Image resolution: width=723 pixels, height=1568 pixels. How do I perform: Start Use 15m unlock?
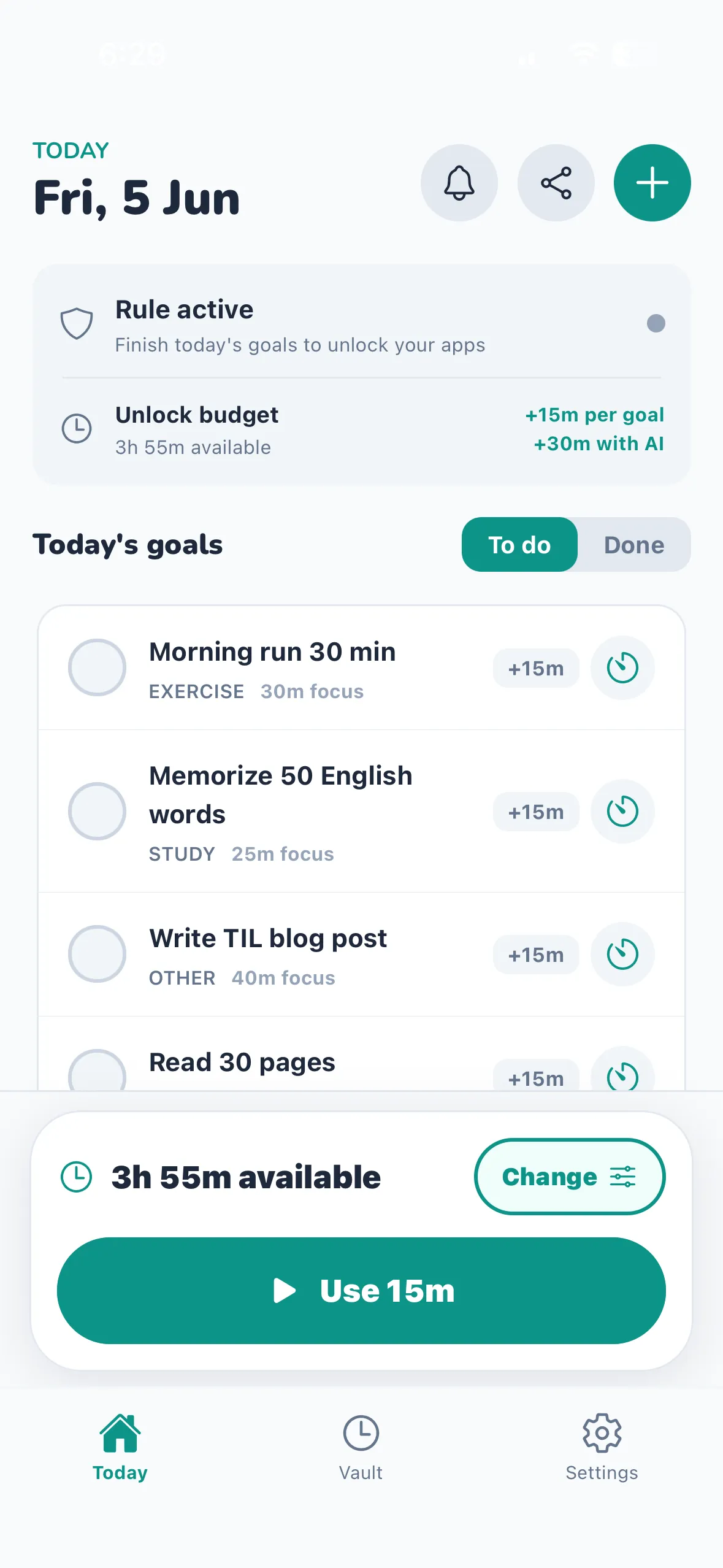pyautogui.click(x=361, y=1291)
